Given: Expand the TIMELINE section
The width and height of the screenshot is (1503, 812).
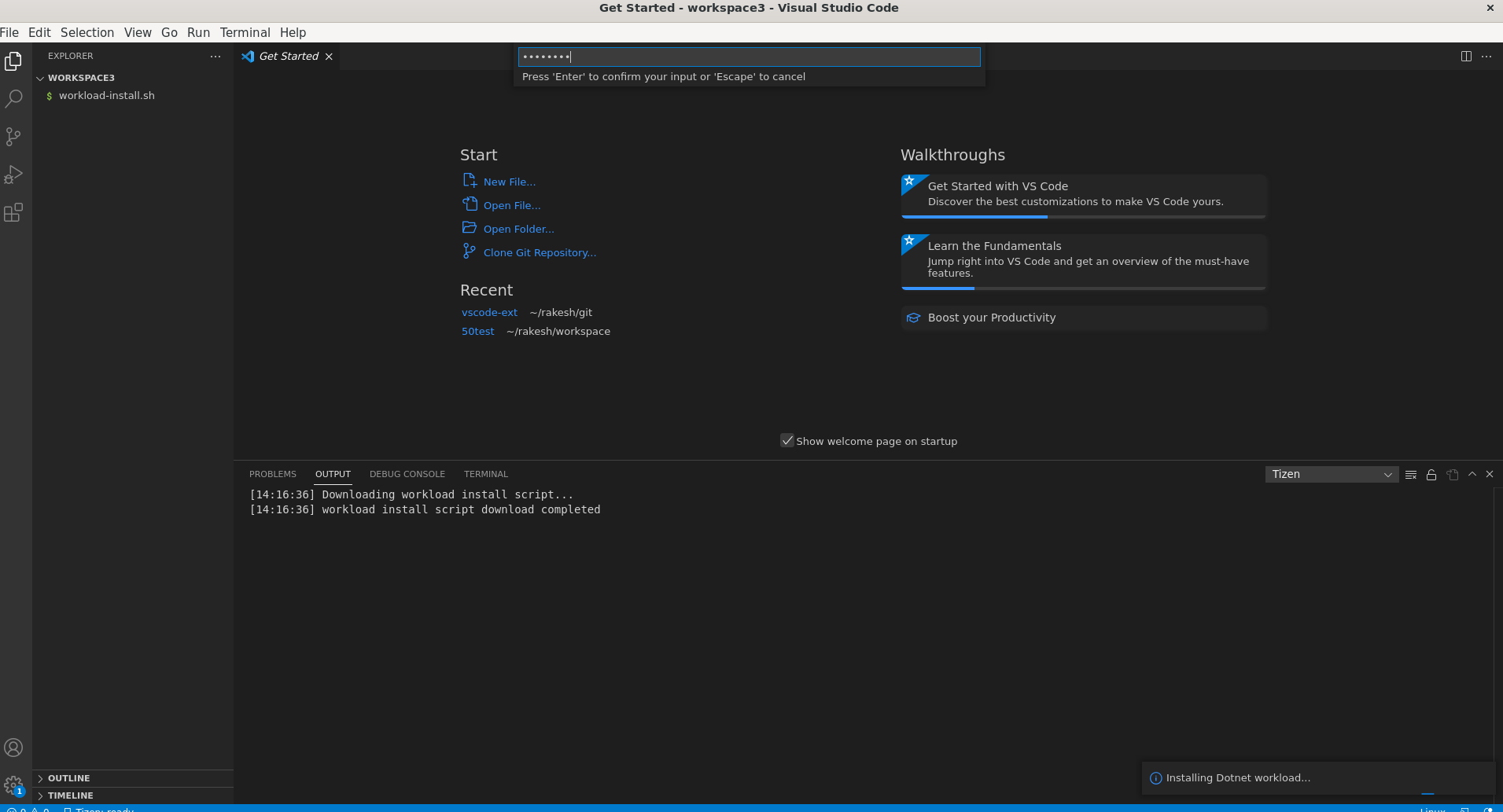Looking at the screenshot, I should (x=71, y=795).
